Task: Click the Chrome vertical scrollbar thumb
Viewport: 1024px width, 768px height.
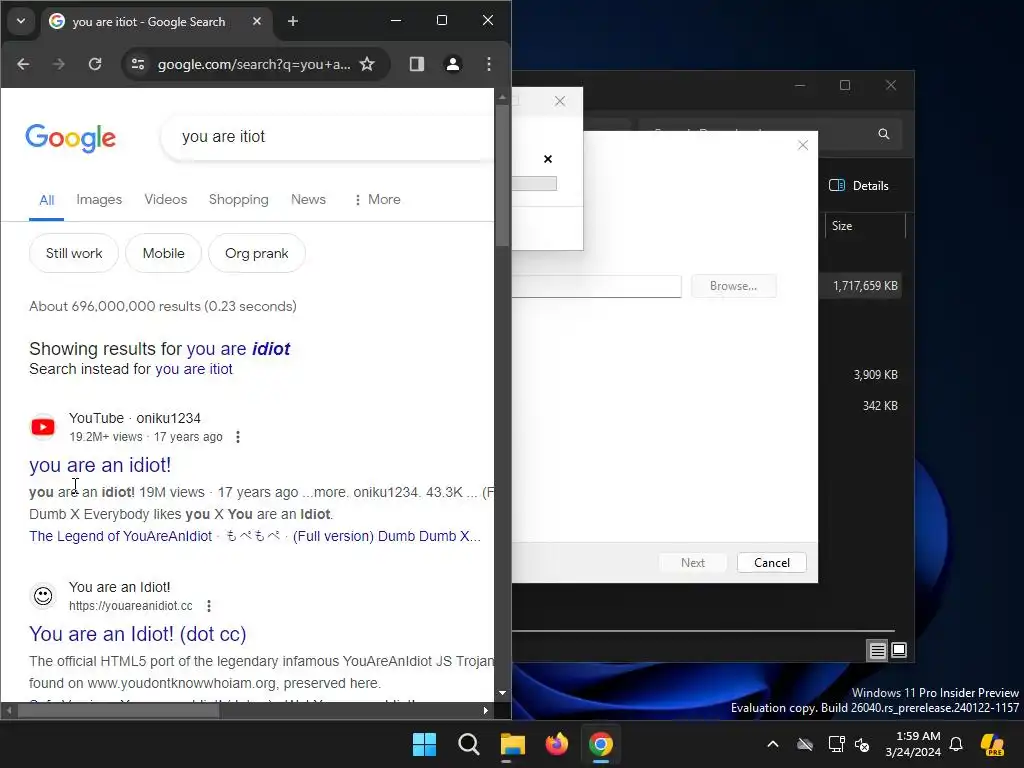Action: [502, 175]
